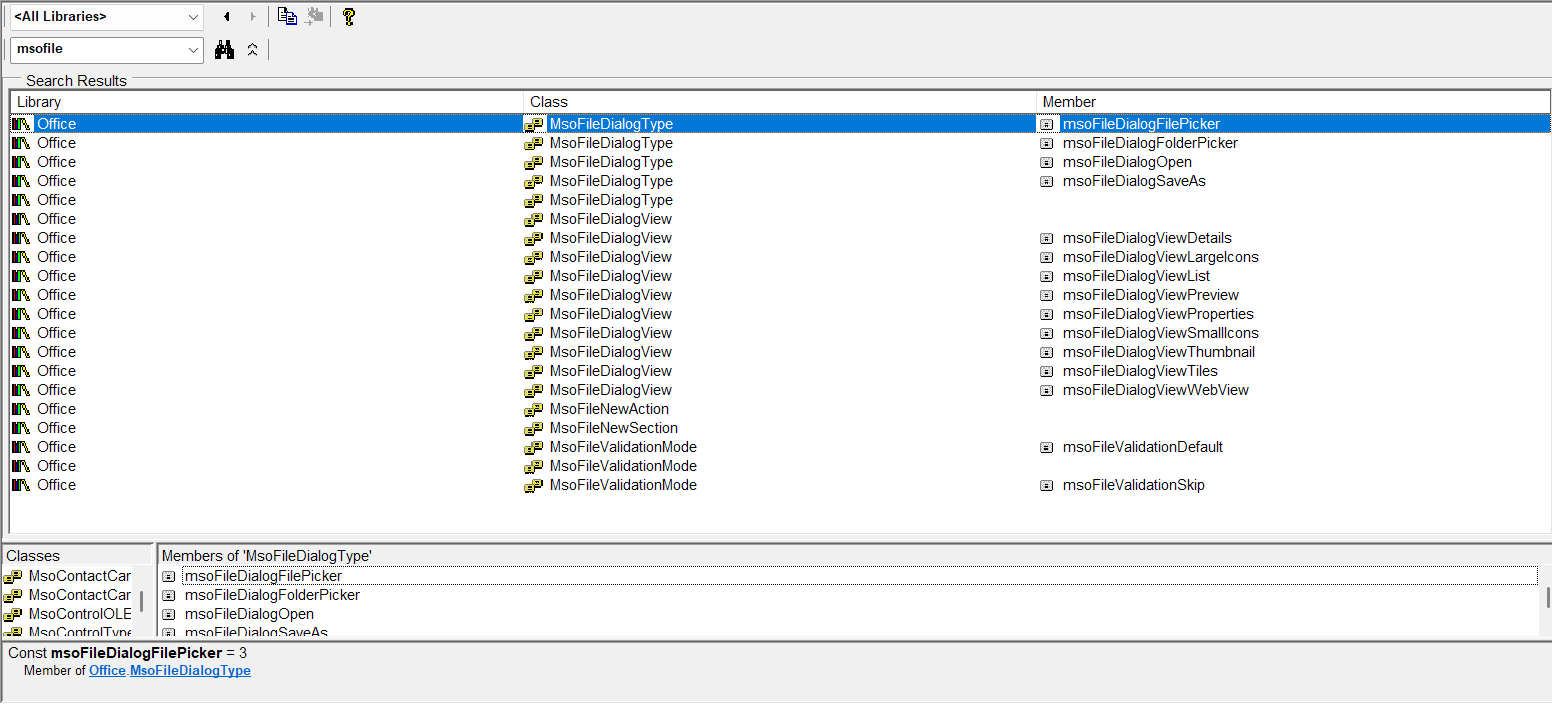Screen dimensions: 1552x704
Task: Select the msoFileDialogViewPreview result
Action: pos(1151,295)
